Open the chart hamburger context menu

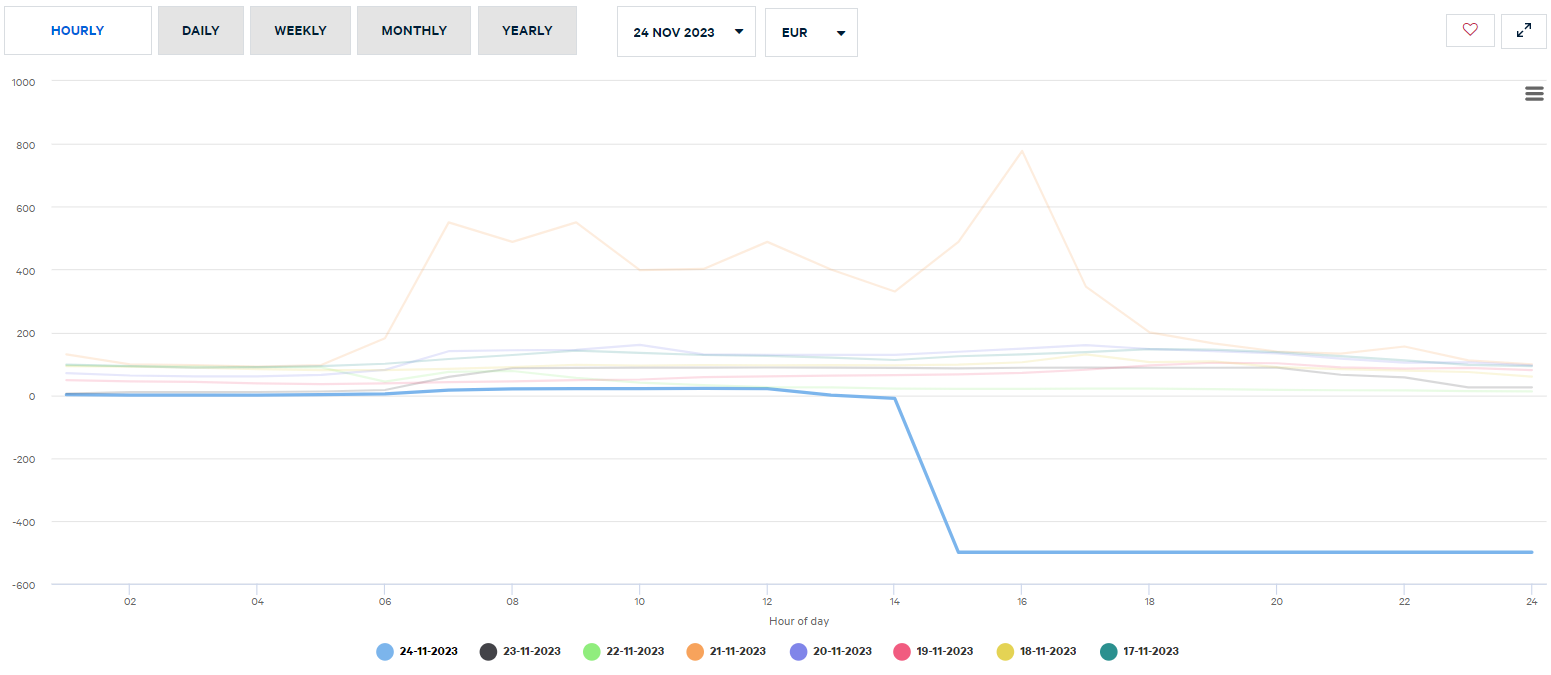click(1534, 94)
